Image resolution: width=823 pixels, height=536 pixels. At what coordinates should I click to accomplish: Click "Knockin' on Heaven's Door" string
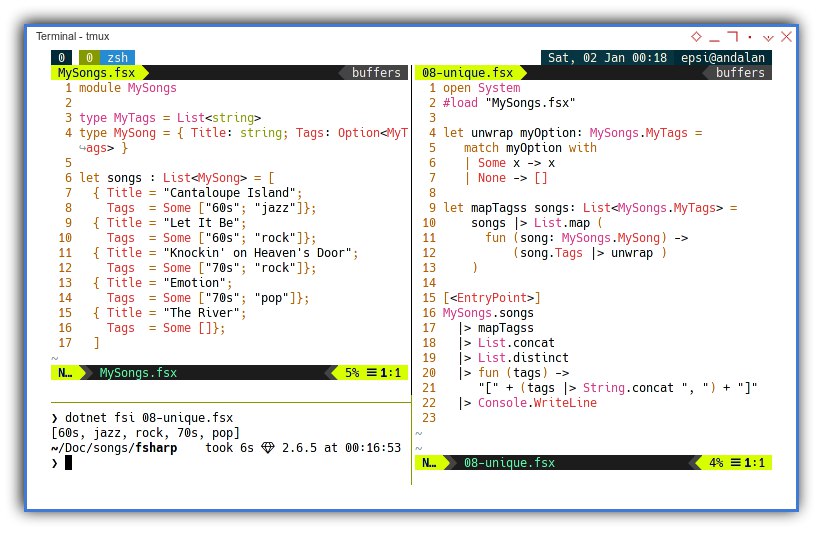pos(257,253)
